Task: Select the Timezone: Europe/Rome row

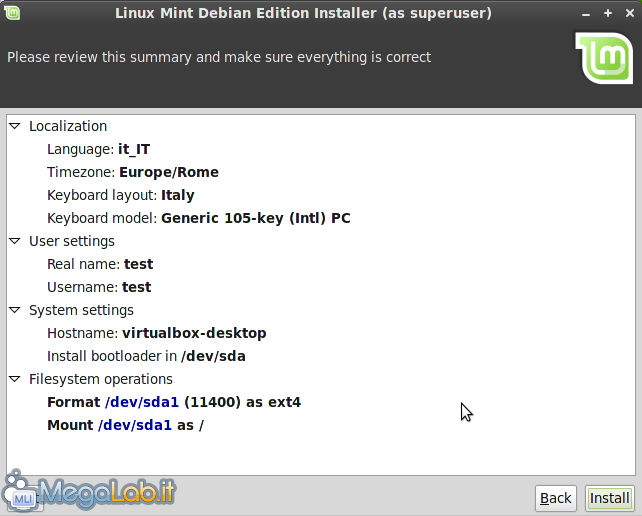Action: (132, 172)
